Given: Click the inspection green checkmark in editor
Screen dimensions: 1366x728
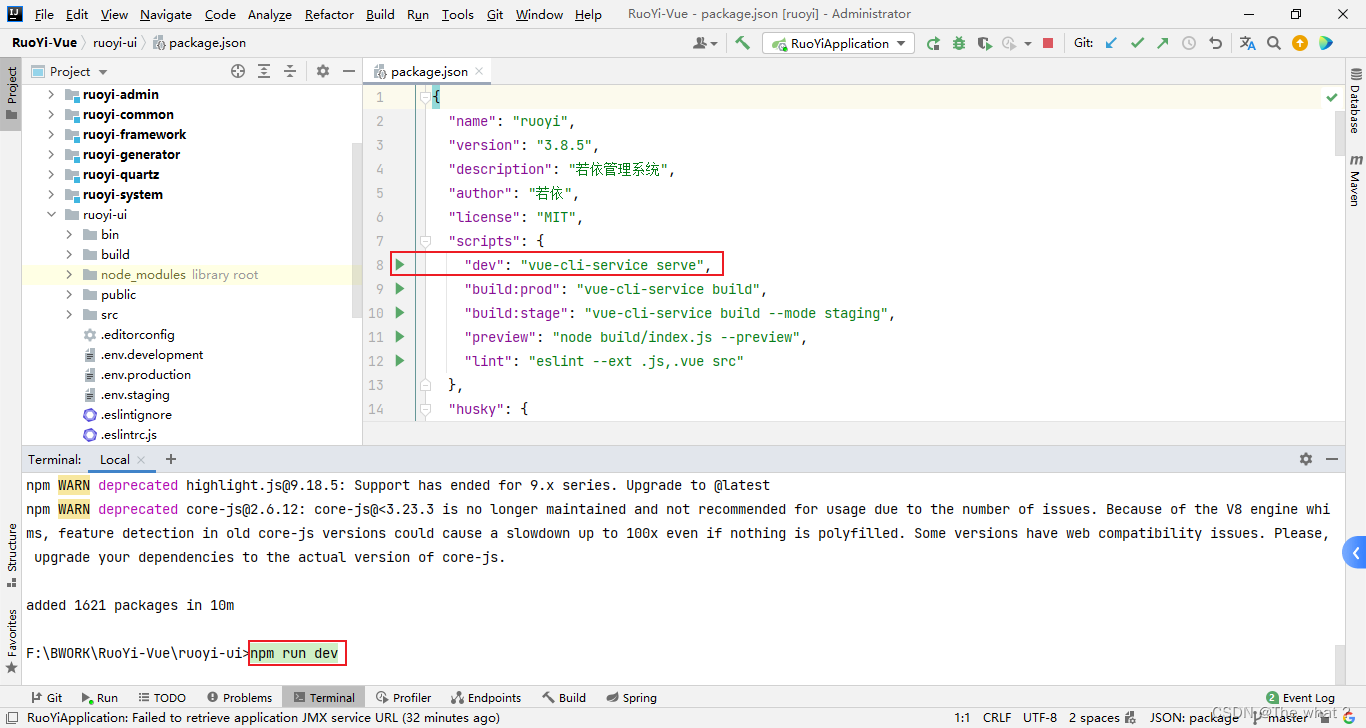Looking at the screenshot, I should click(1331, 97).
